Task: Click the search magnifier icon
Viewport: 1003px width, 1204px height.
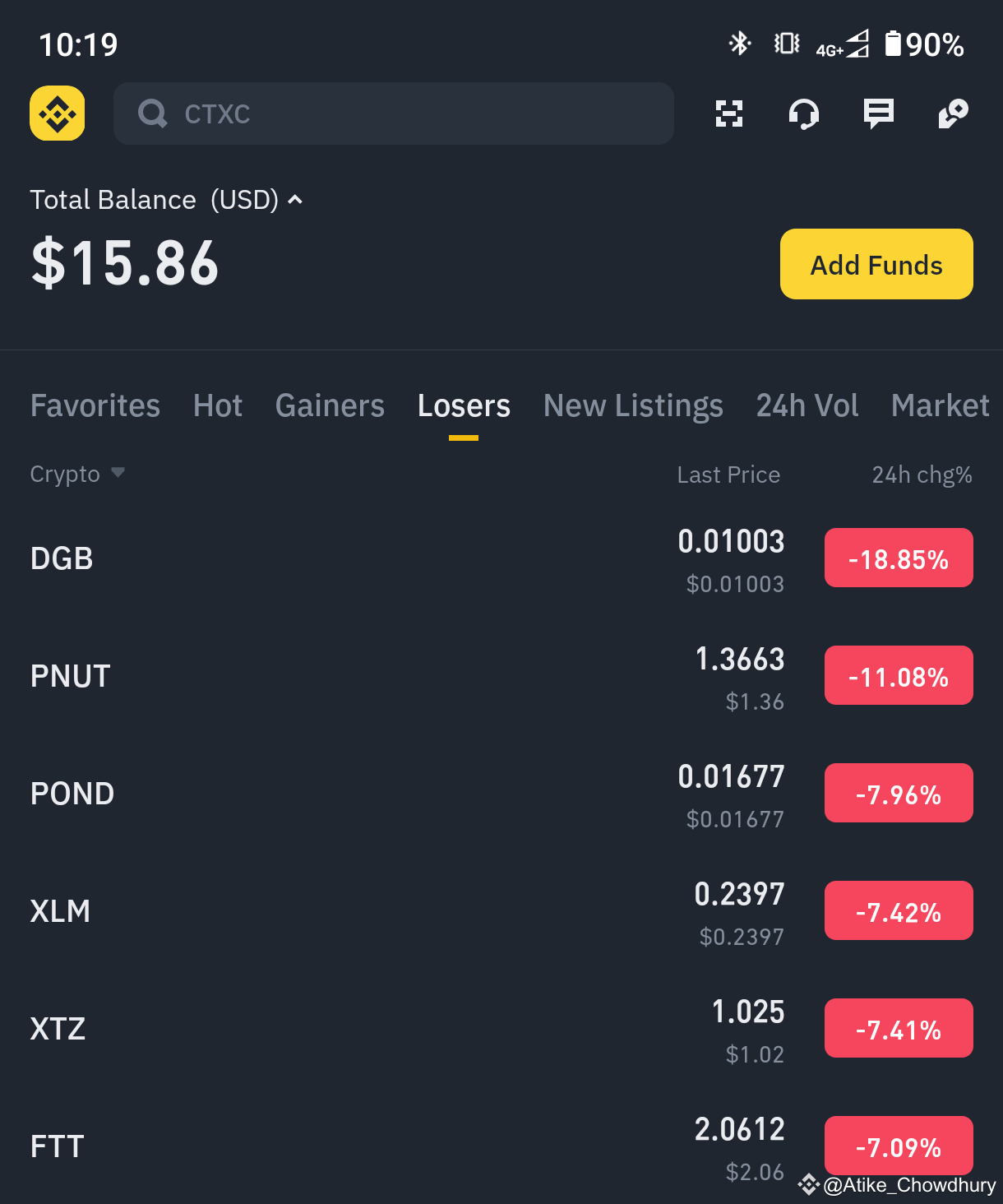Action: pos(153,113)
